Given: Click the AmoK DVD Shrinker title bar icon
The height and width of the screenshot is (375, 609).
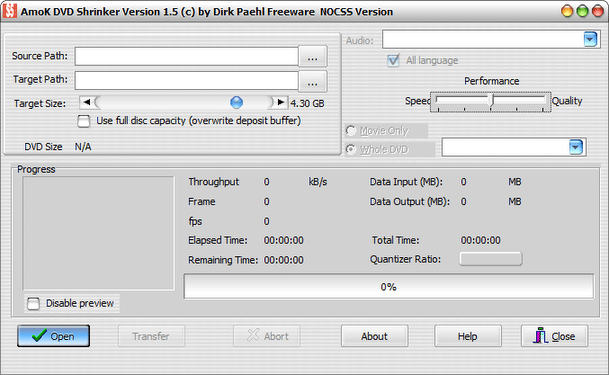Looking at the screenshot, I should 9,11.
